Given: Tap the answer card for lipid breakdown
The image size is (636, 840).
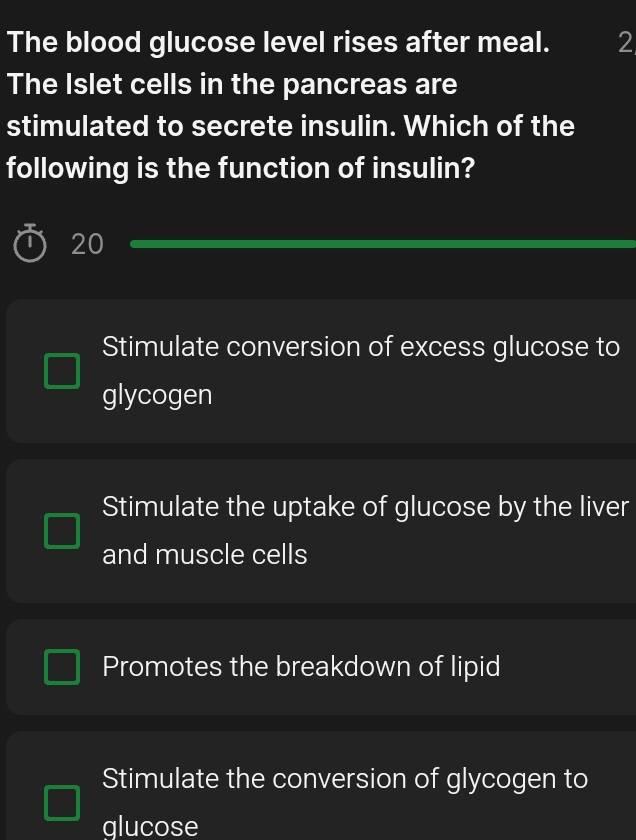Looking at the screenshot, I should 320,666.
